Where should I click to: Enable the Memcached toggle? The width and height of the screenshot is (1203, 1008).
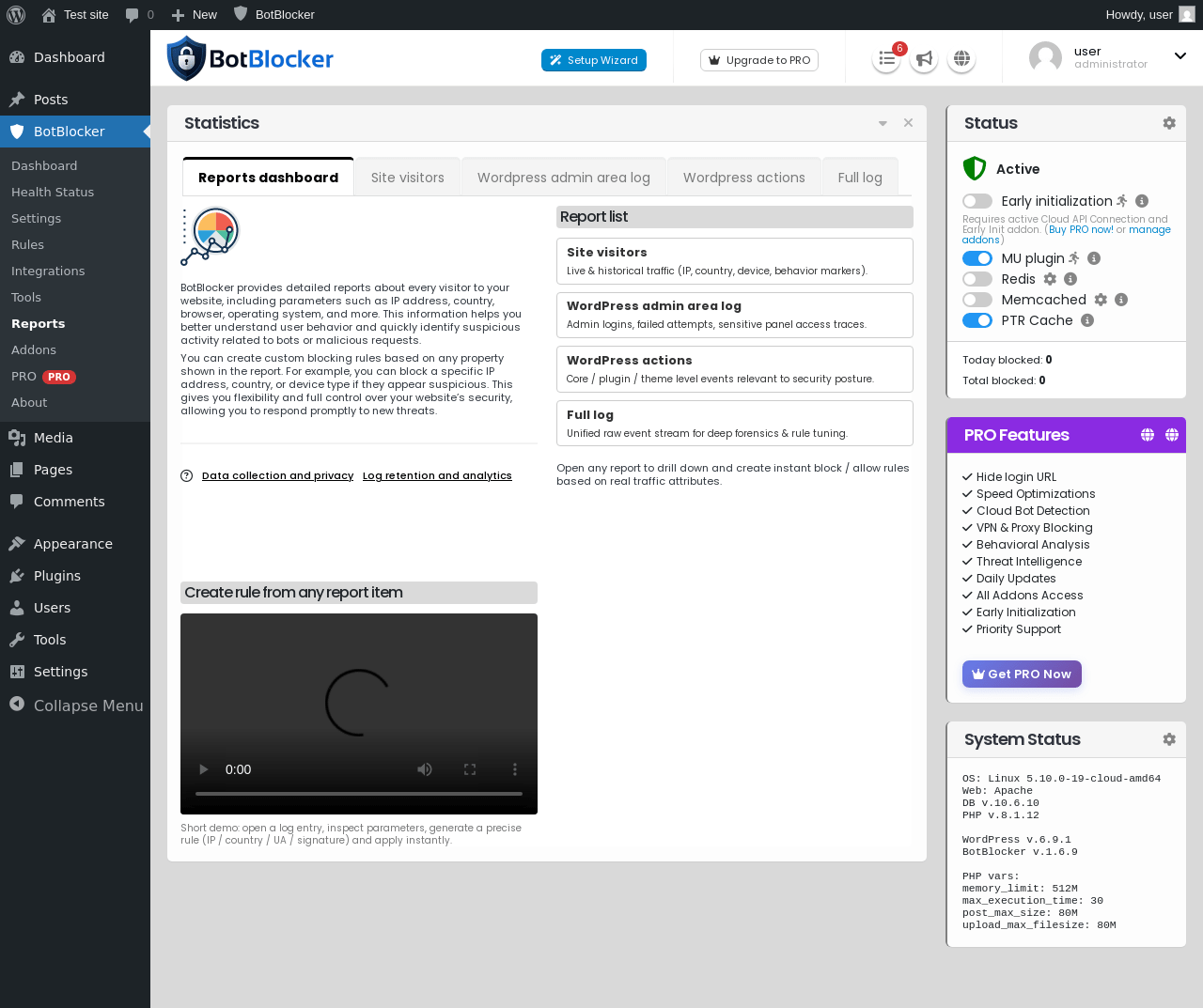977,300
